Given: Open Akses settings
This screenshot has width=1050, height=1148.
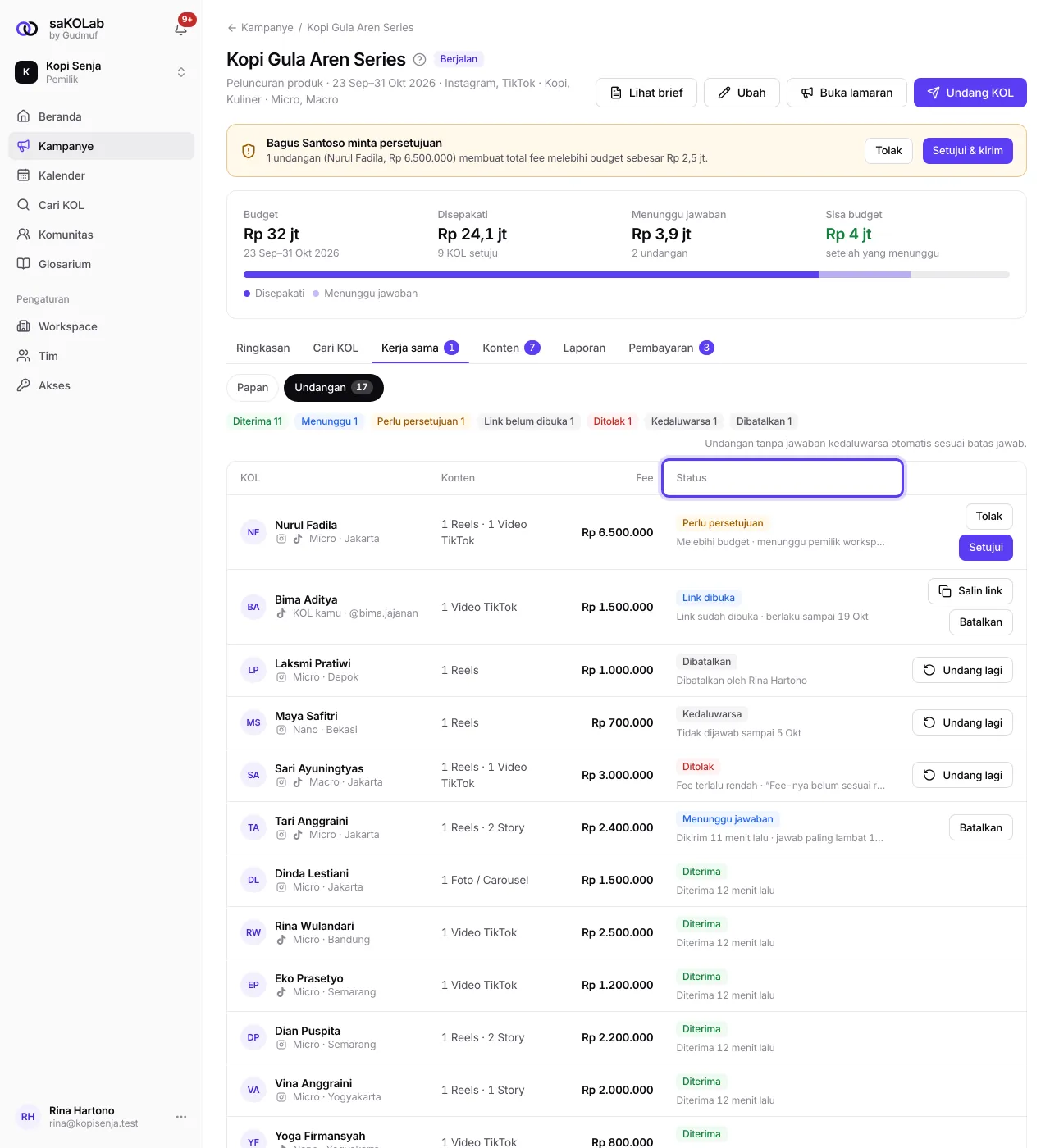Looking at the screenshot, I should point(101,385).
